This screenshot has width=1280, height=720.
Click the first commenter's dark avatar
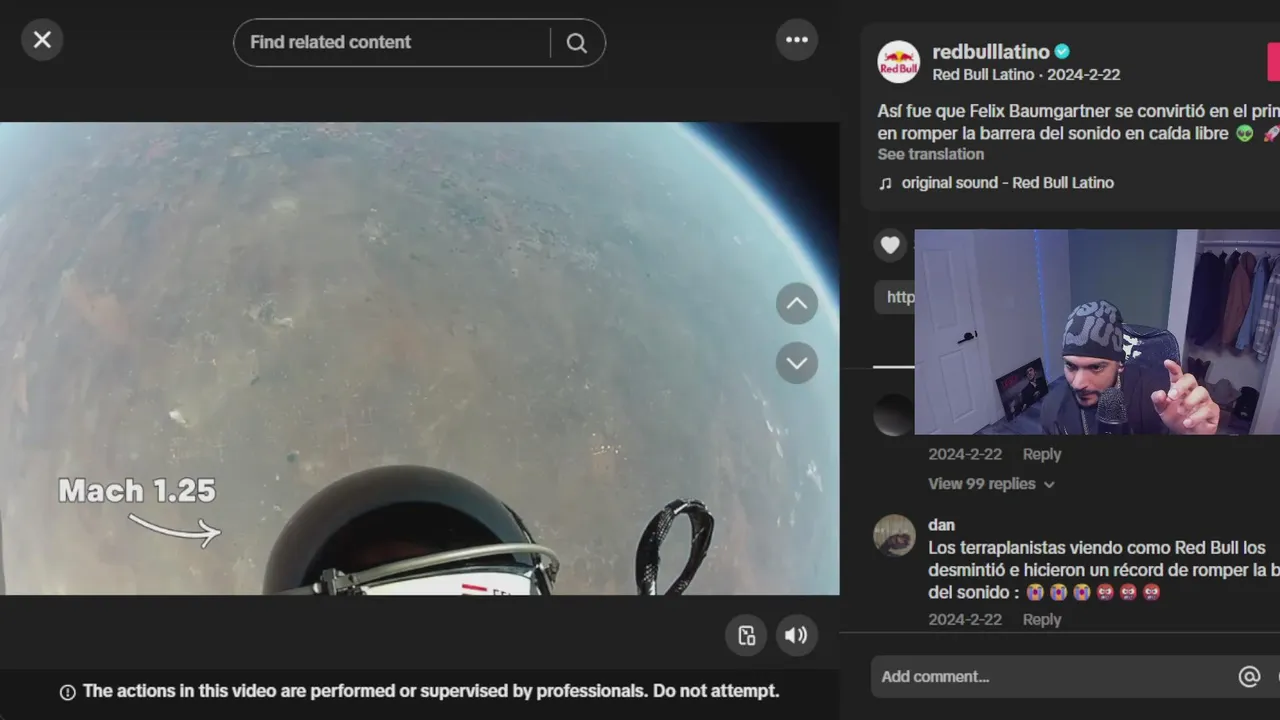[894, 415]
